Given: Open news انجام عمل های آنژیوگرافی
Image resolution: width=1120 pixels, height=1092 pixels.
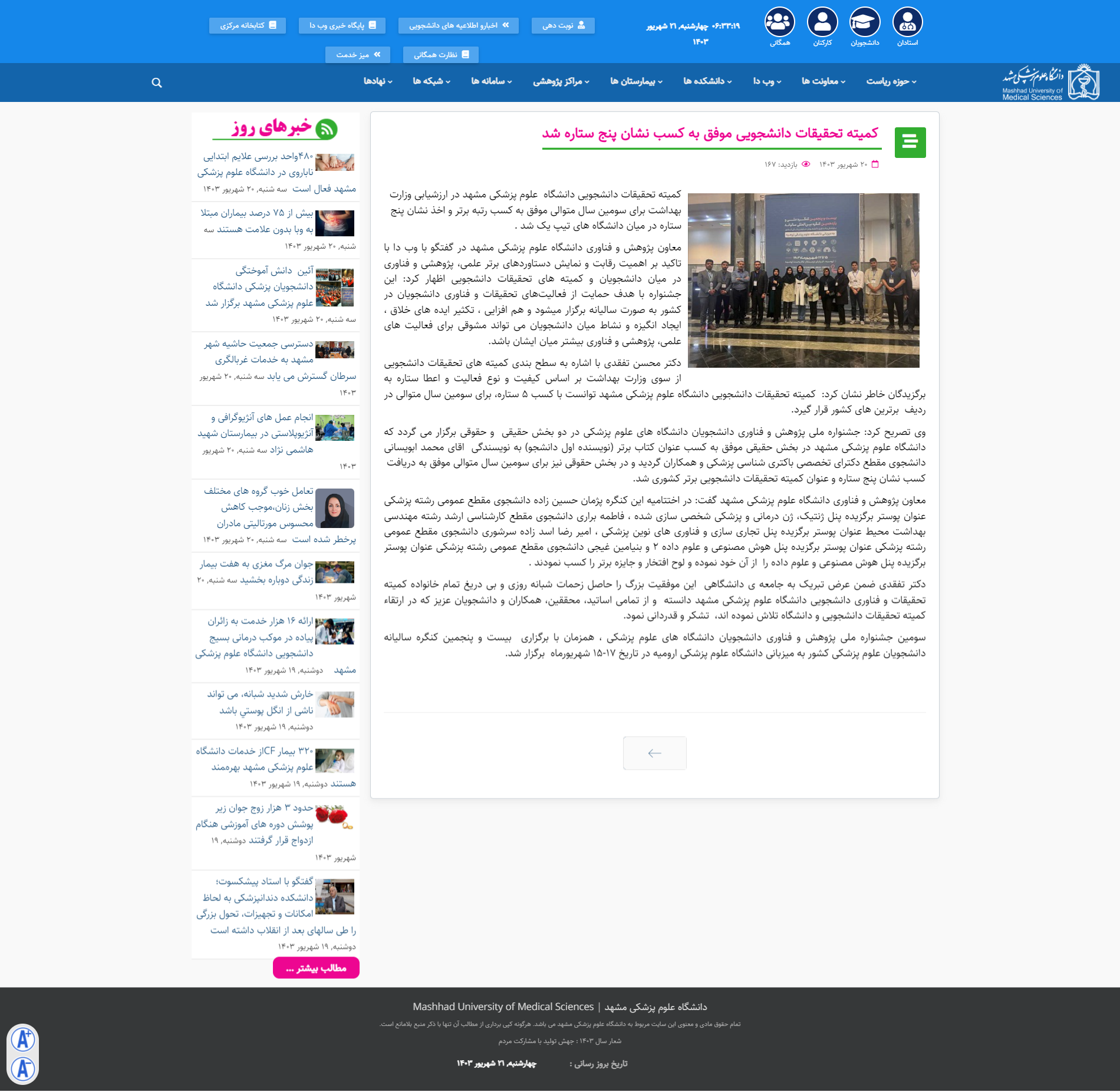Looking at the screenshot, I should 256,433.
